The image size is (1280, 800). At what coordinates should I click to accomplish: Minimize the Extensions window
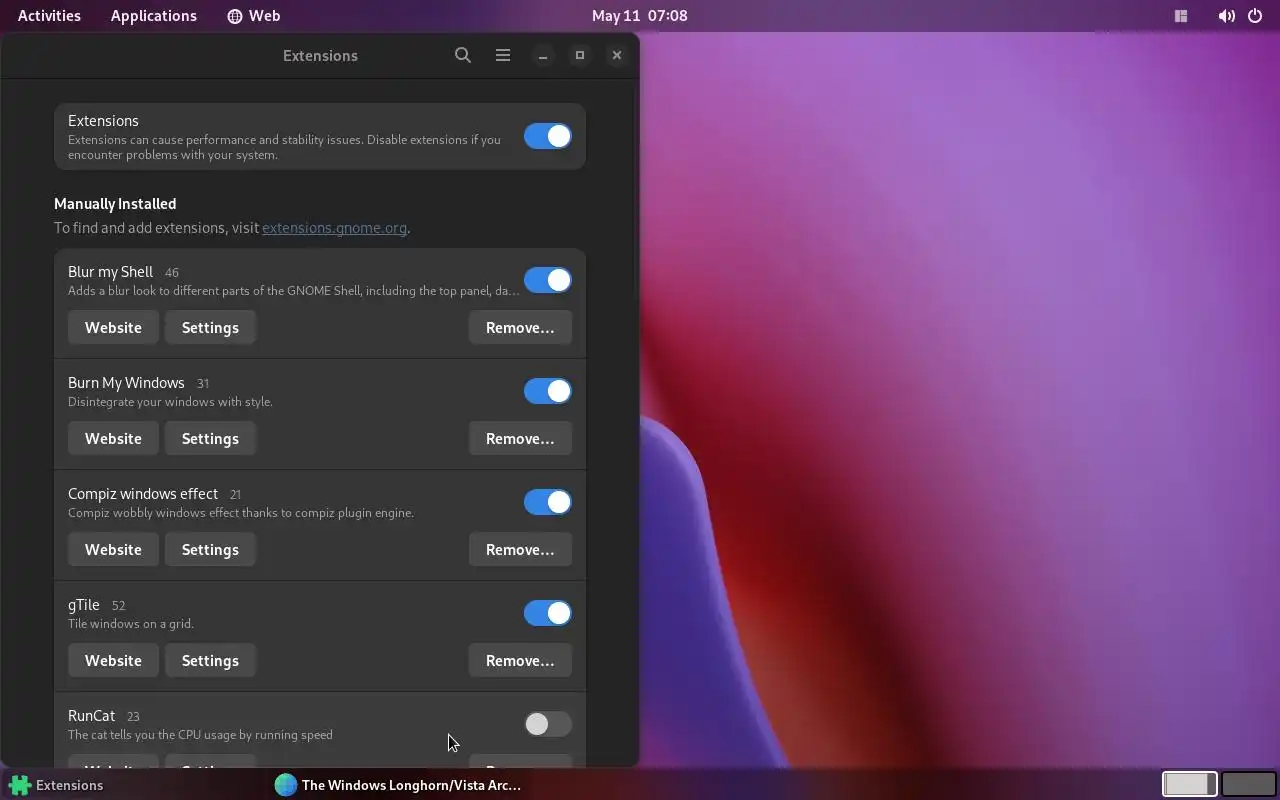pos(543,55)
